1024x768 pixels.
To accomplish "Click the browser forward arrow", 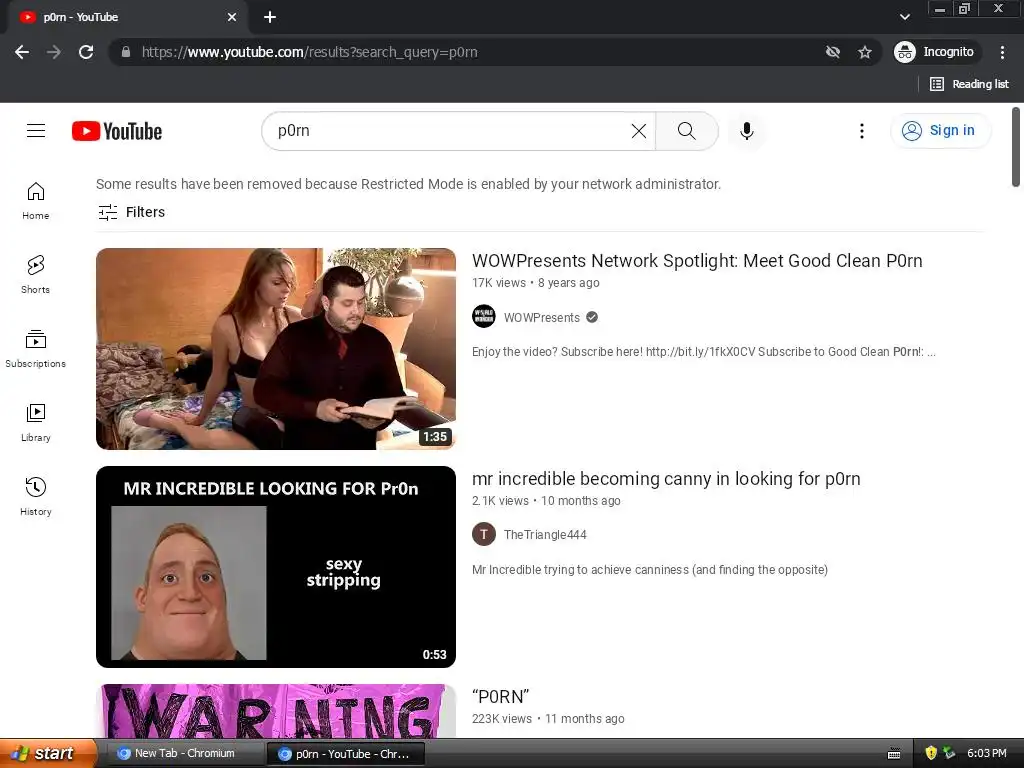I will (x=54, y=52).
